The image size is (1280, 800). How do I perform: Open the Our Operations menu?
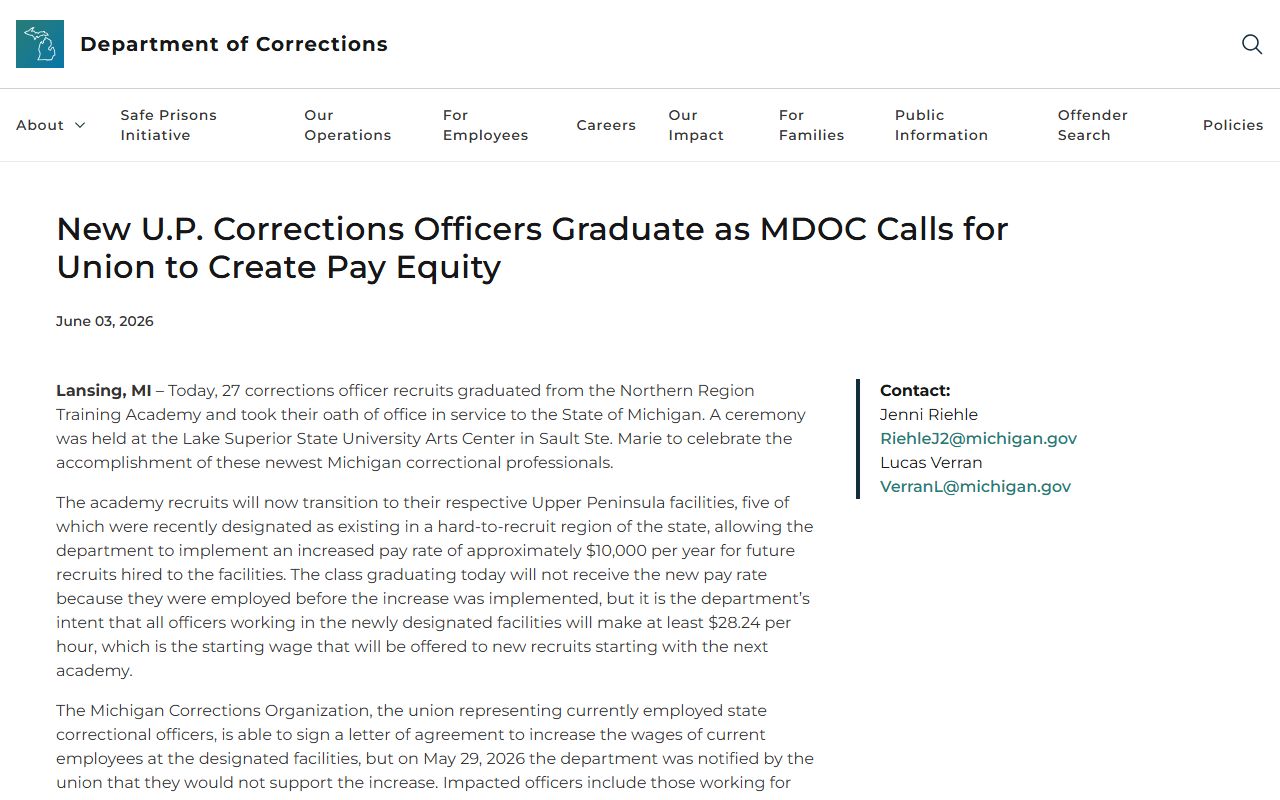[x=348, y=125]
